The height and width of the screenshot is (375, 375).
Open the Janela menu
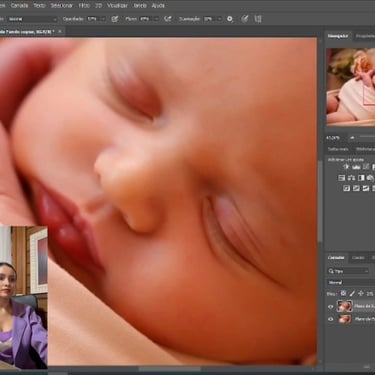140,6
